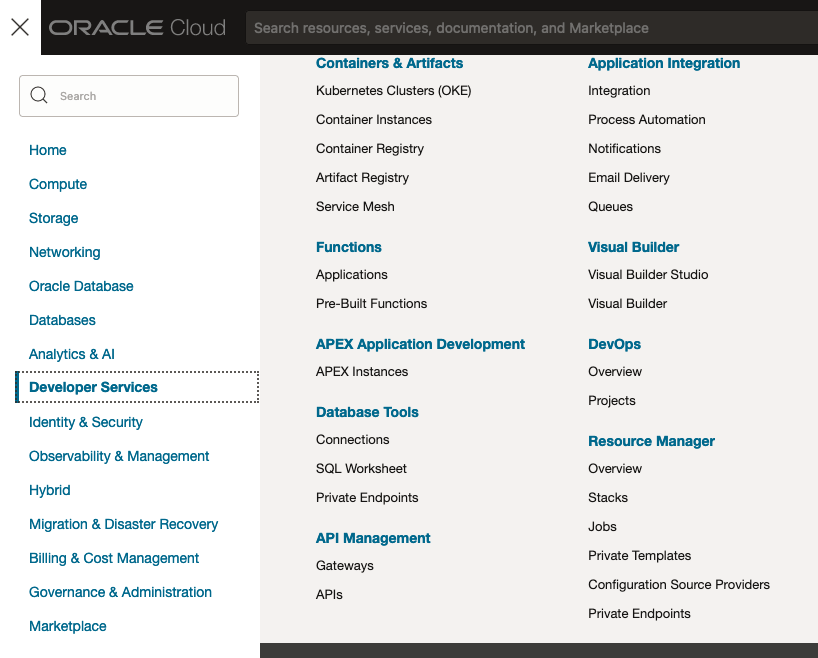
Task: Go to Marketplace in sidebar
Action: coord(68,626)
